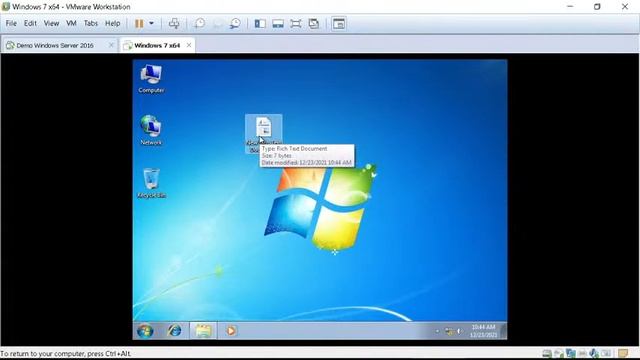Image resolution: width=640 pixels, height=360 pixels.
Task: Click the VMware Workstation title bar icon
Action: click(x=6, y=7)
